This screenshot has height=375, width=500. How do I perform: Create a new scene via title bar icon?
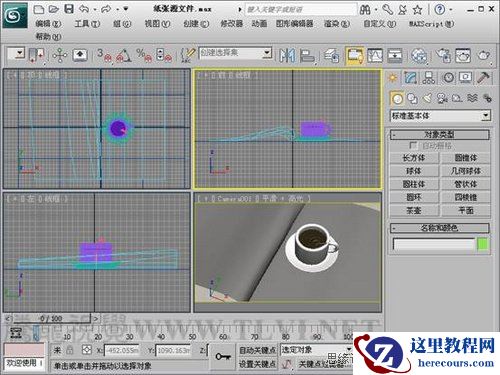coord(39,9)
